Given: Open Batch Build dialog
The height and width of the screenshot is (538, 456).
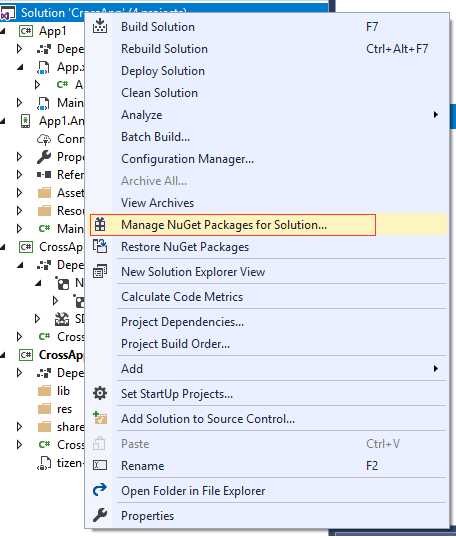Looking at the screenshot, I should (x=155, y=137).
